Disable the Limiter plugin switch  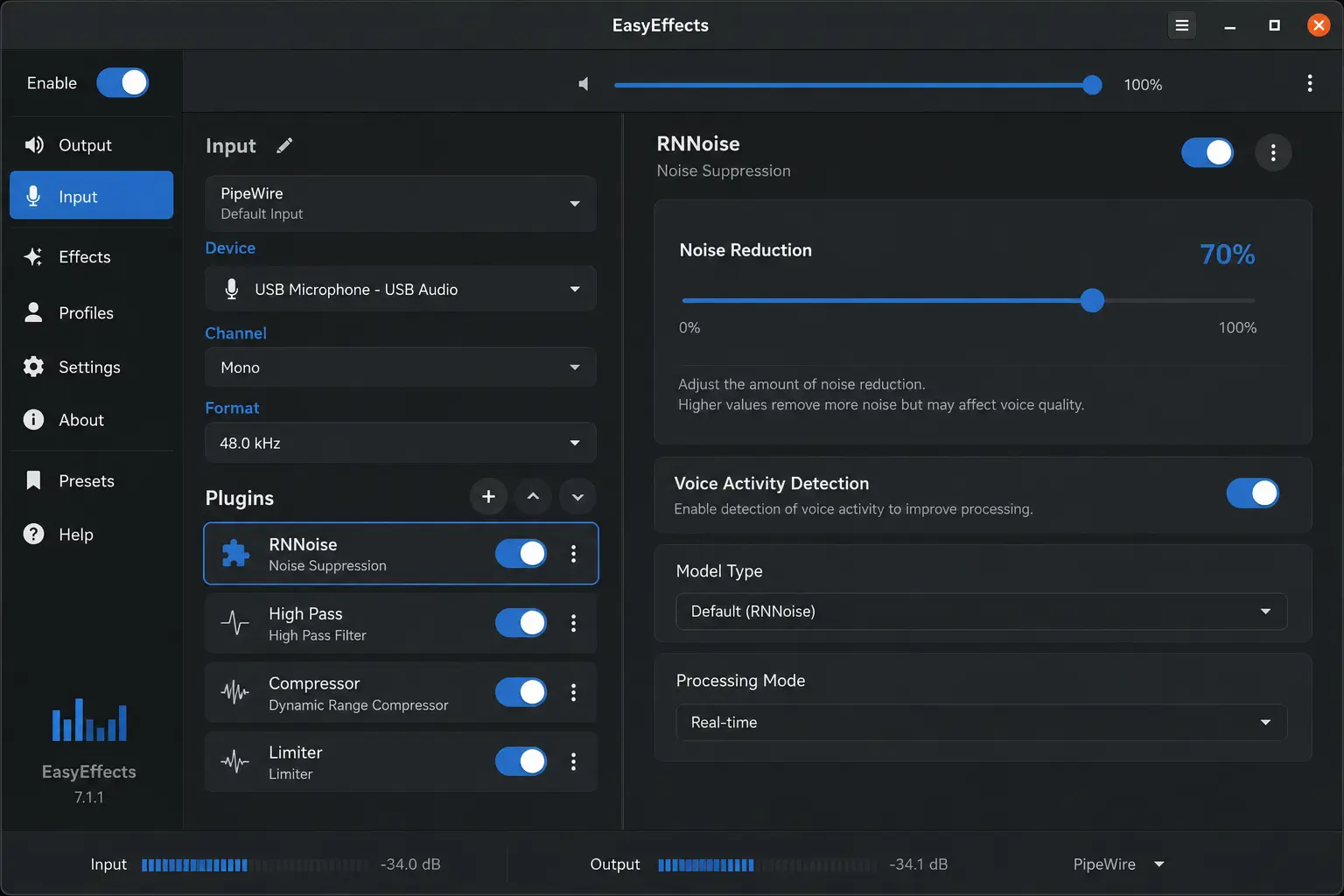[521, 761]
